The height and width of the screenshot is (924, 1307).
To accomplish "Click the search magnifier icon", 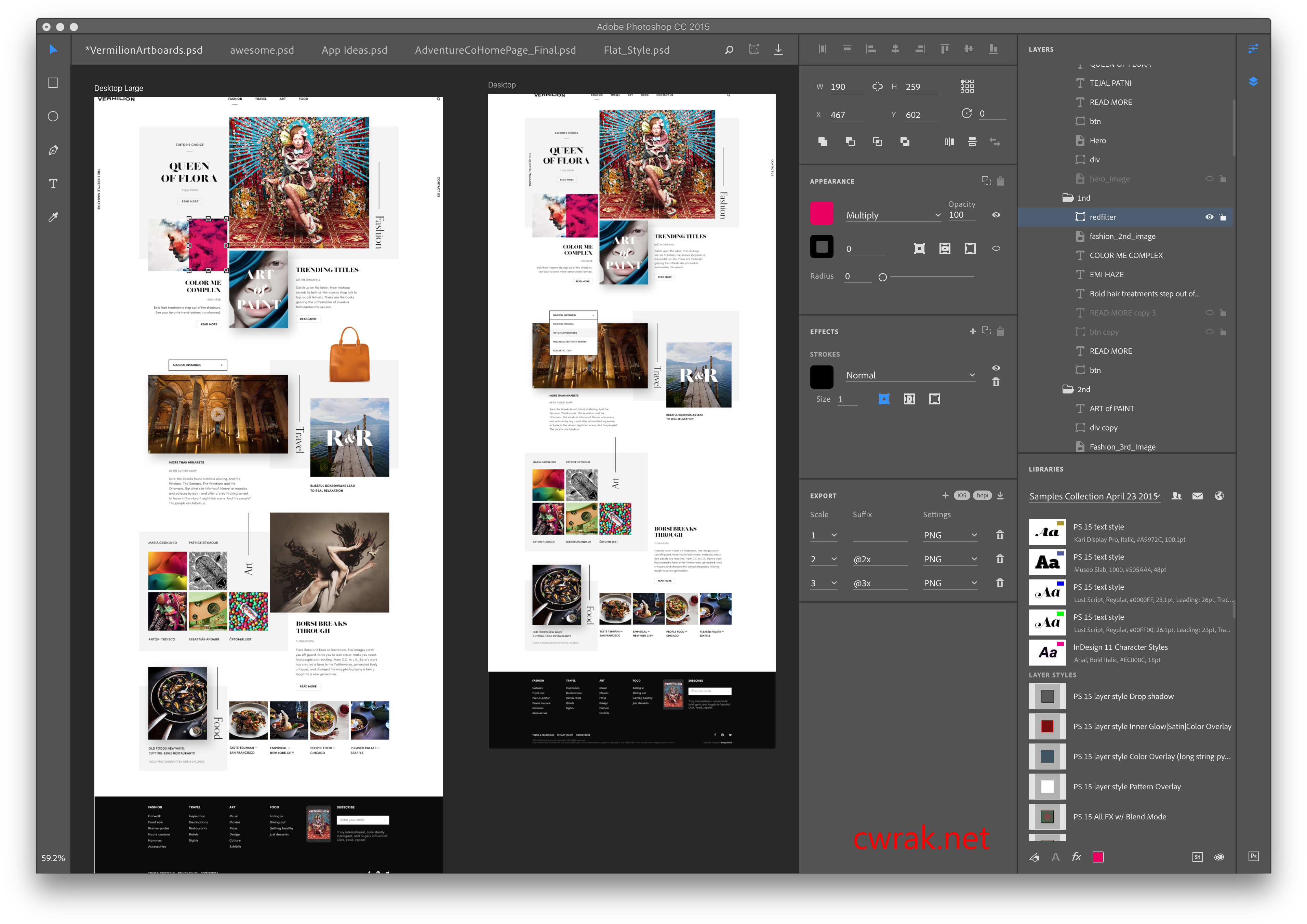I will click(x=729, y=50).
